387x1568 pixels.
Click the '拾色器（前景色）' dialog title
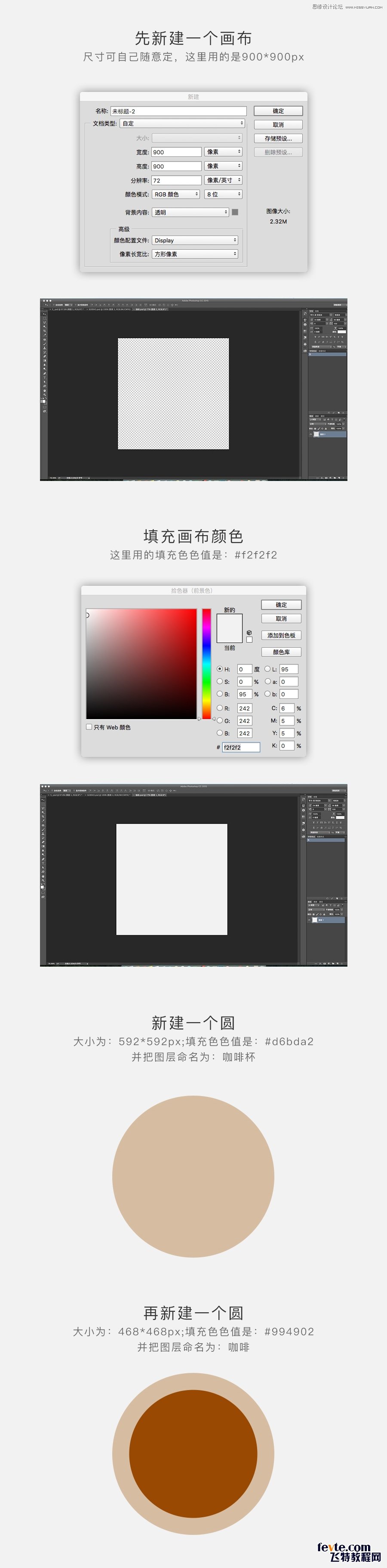pos(192,591)
